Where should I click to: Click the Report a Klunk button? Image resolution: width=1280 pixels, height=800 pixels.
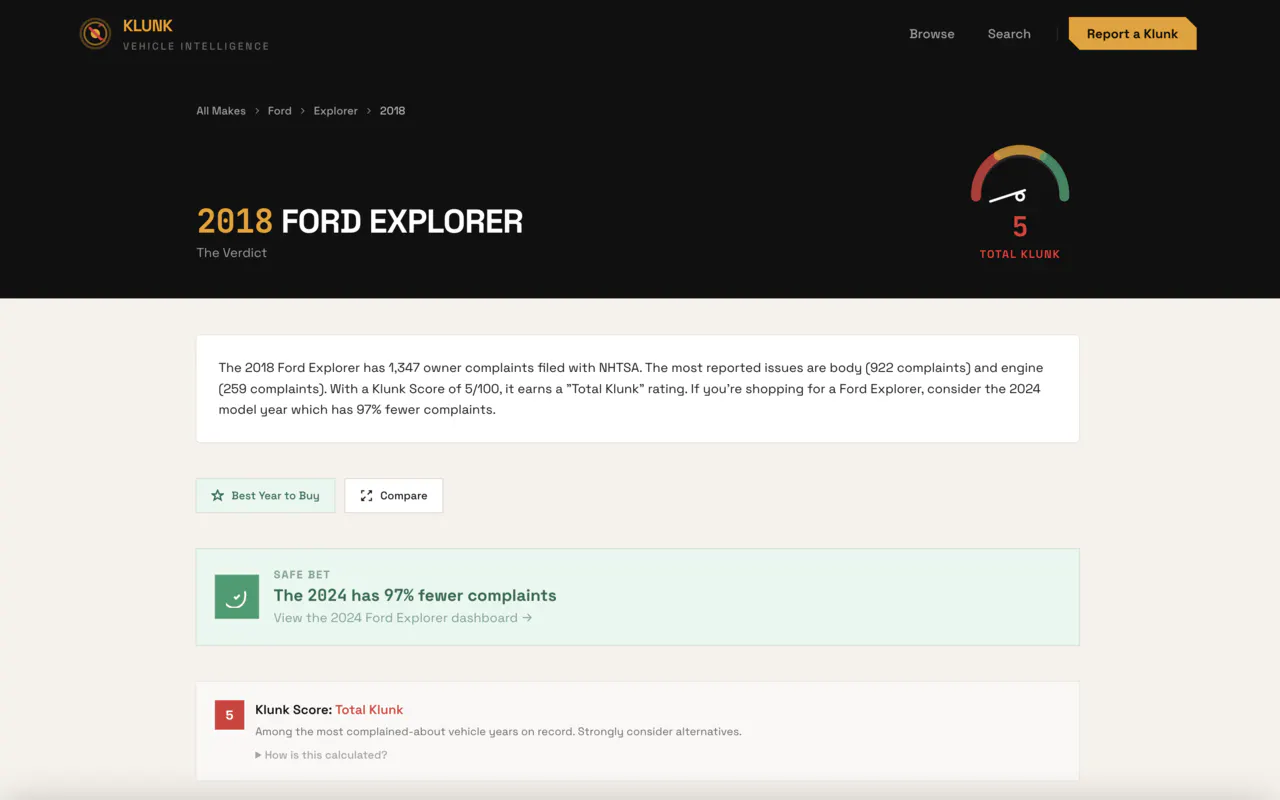[1132, 34]
